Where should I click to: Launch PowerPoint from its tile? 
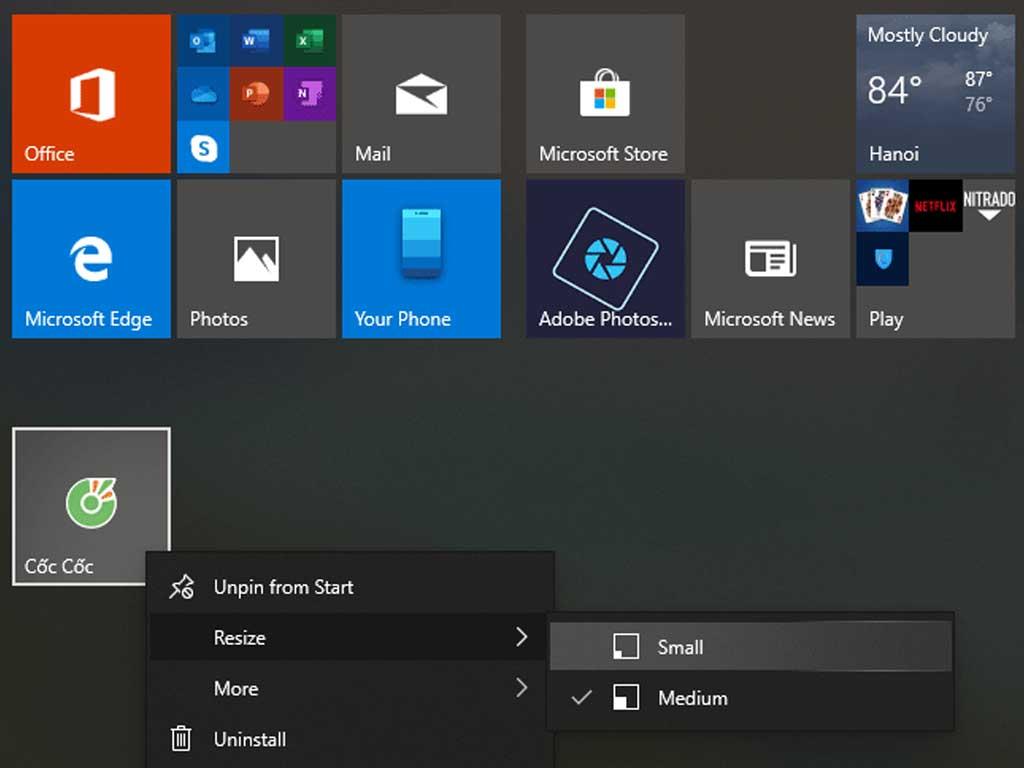coord(256,93)
